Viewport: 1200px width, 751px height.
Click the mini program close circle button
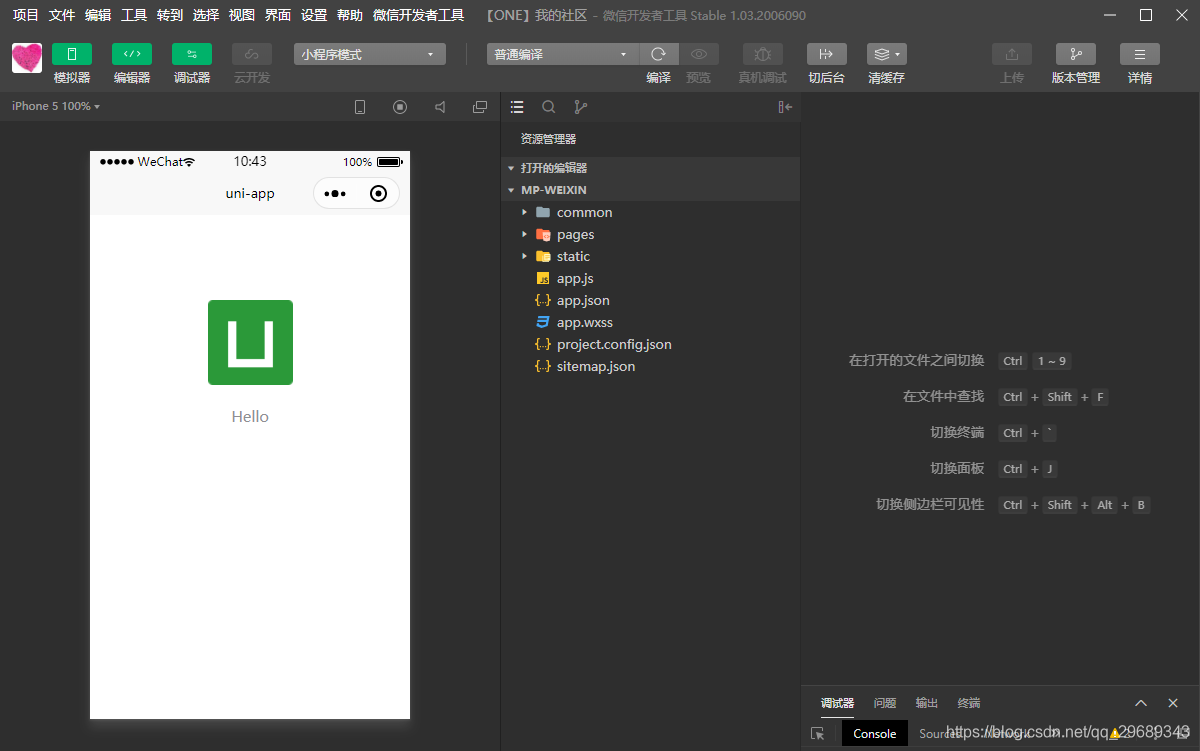pyautogui.click(x=378, y=193)
